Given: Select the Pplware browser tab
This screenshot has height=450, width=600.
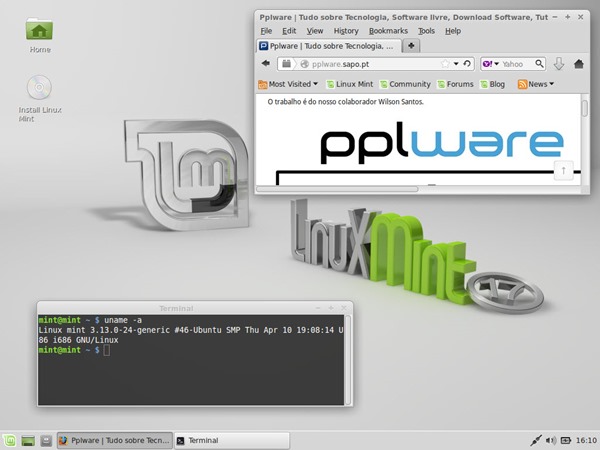Looking at the screenshot, I should click(329, 46).
